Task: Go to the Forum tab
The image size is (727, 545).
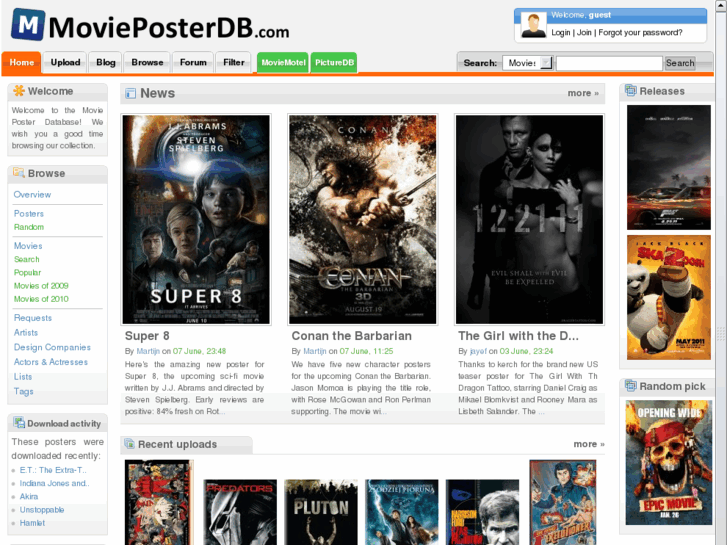Action: pos(193,63)
